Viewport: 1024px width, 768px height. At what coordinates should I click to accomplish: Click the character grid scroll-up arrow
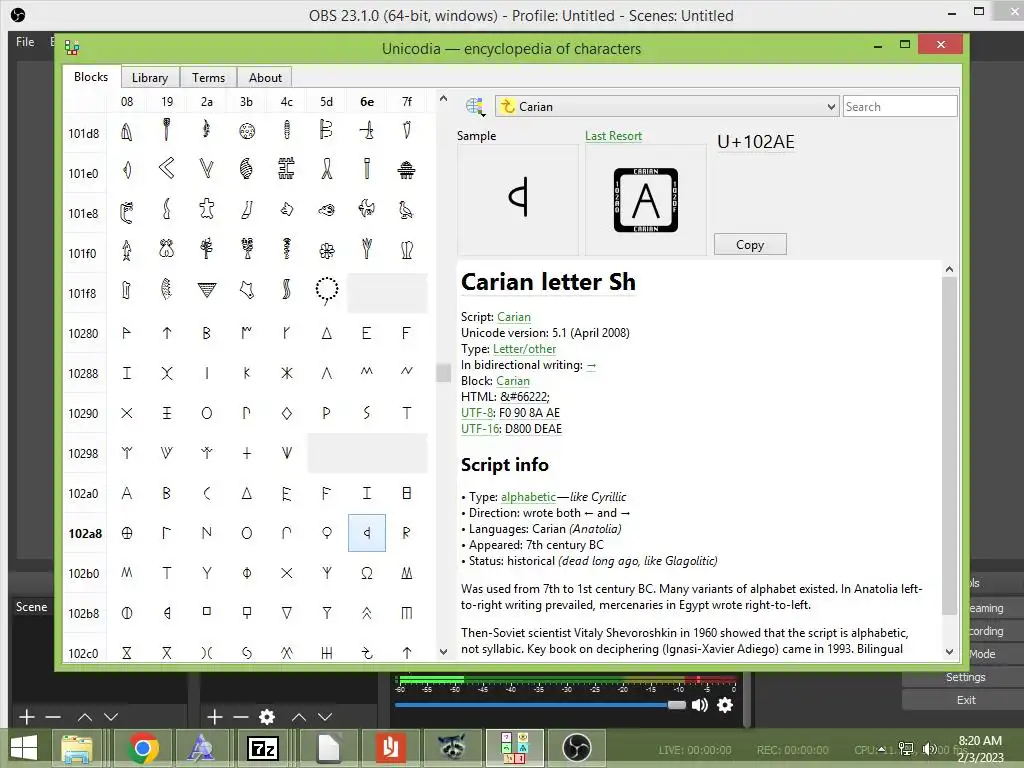pyautogui.click(x=443, y=99)
